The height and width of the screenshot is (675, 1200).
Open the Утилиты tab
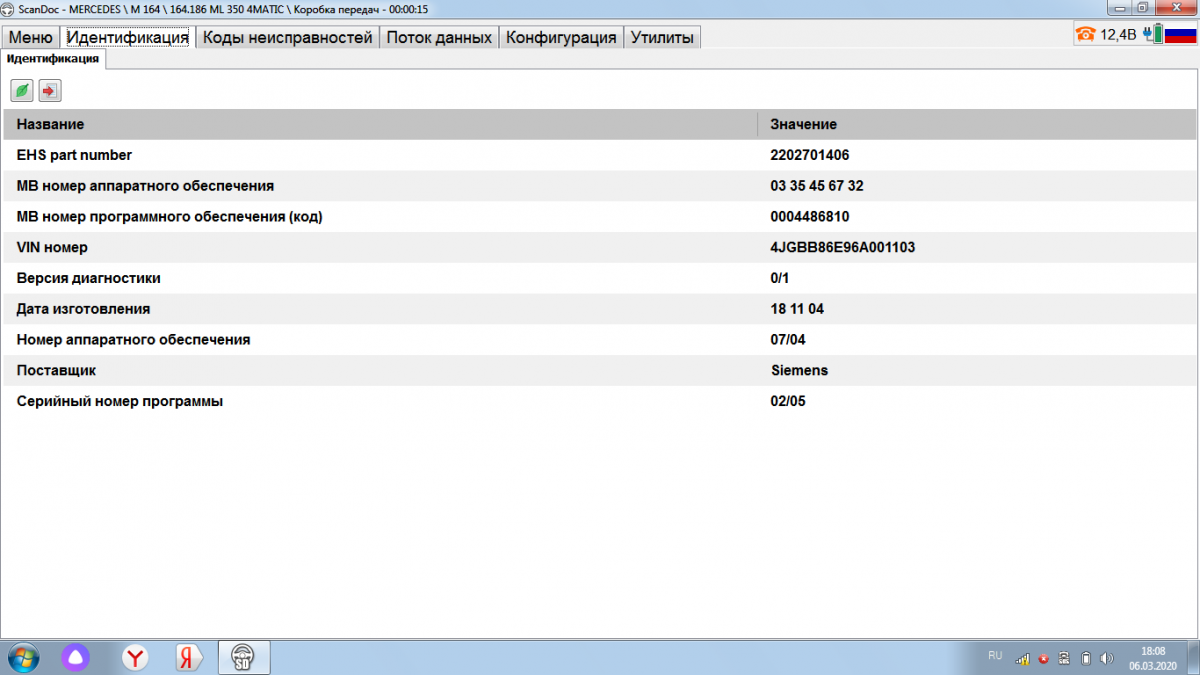pos(662,37)
